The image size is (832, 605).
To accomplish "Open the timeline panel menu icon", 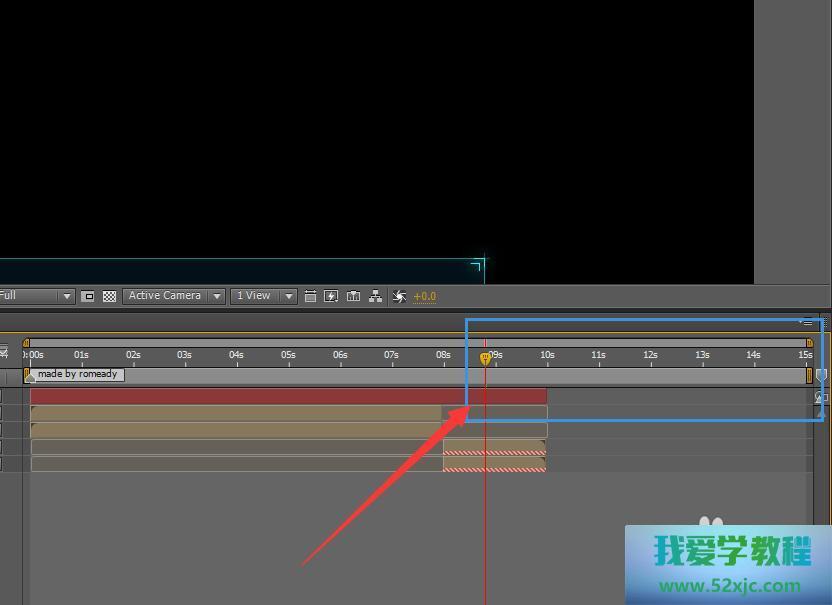I will pos(807,322).
